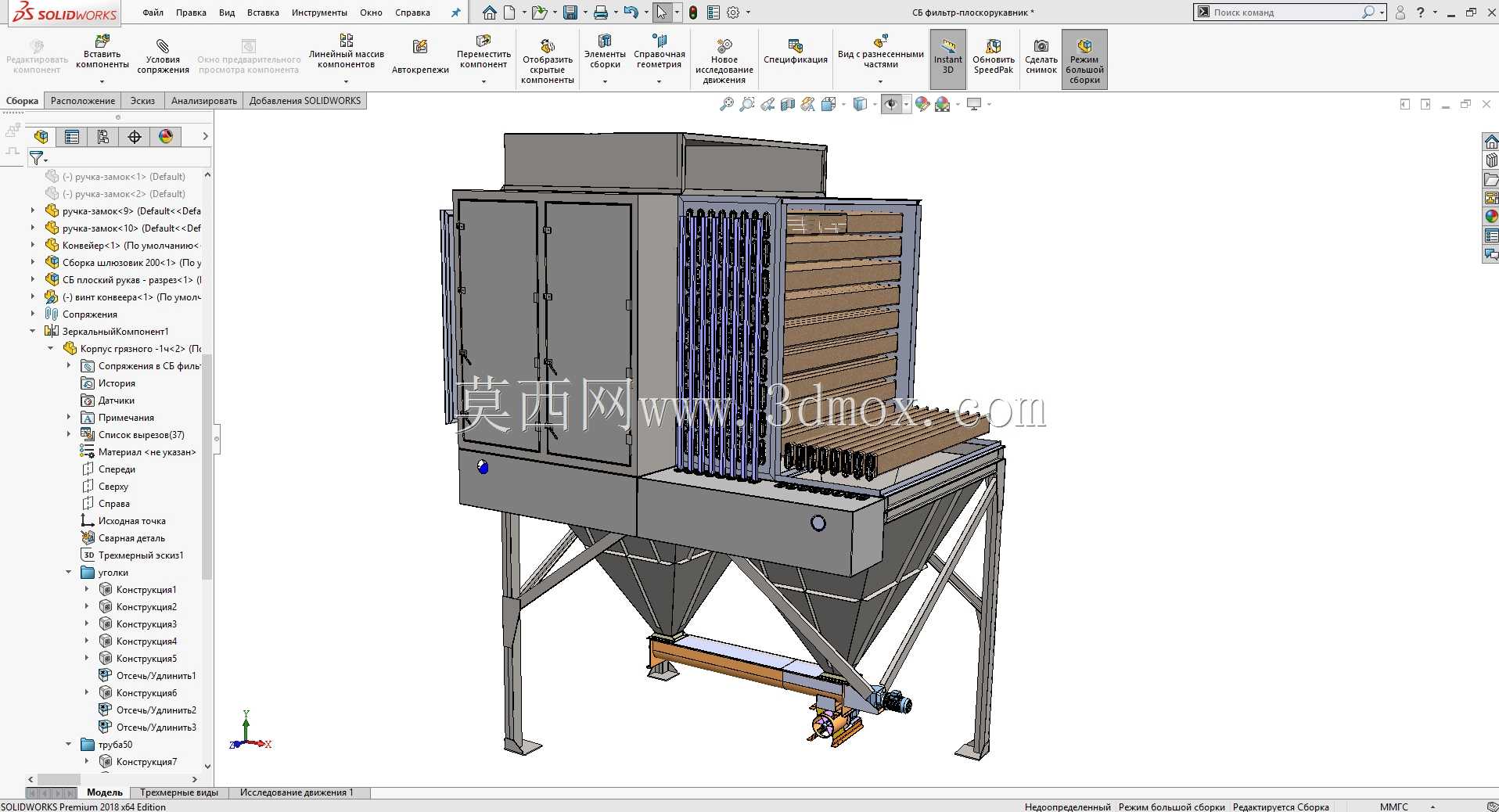This screenshot has height=812, width=1499.
Task: Toggle Instant 3D mode
Action: point(948,59)
